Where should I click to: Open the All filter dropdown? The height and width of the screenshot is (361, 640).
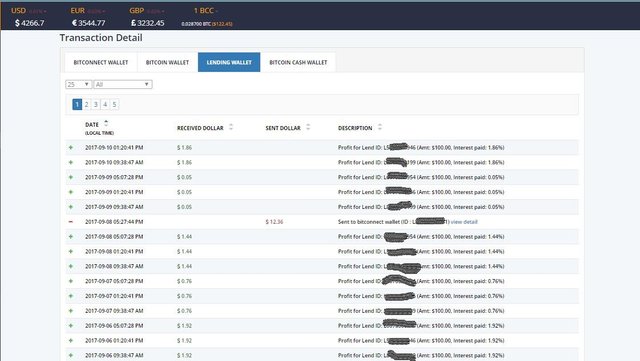[122, 84]
